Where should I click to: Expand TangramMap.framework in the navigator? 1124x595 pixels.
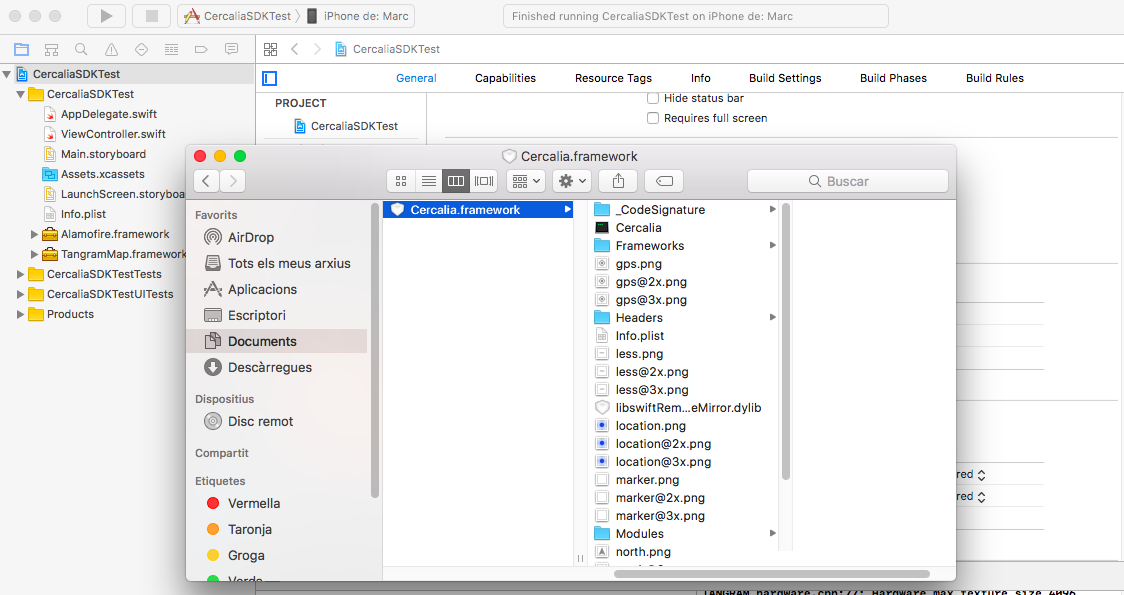point(34,254)
